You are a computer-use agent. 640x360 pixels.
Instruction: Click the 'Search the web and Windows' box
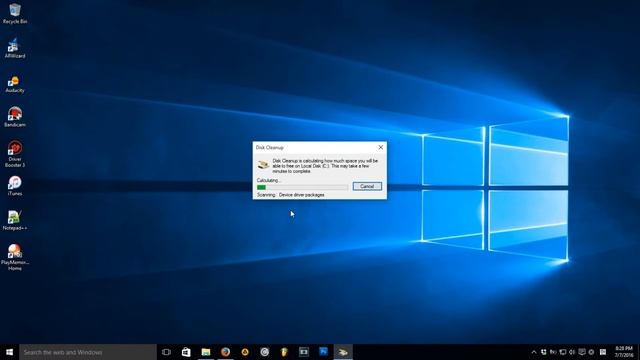88,352
